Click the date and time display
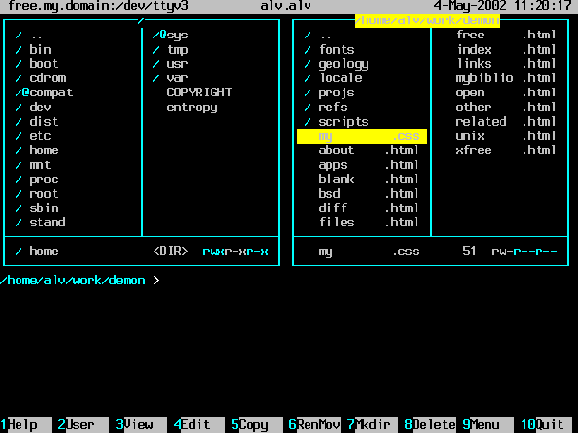 tap(502, 6)
